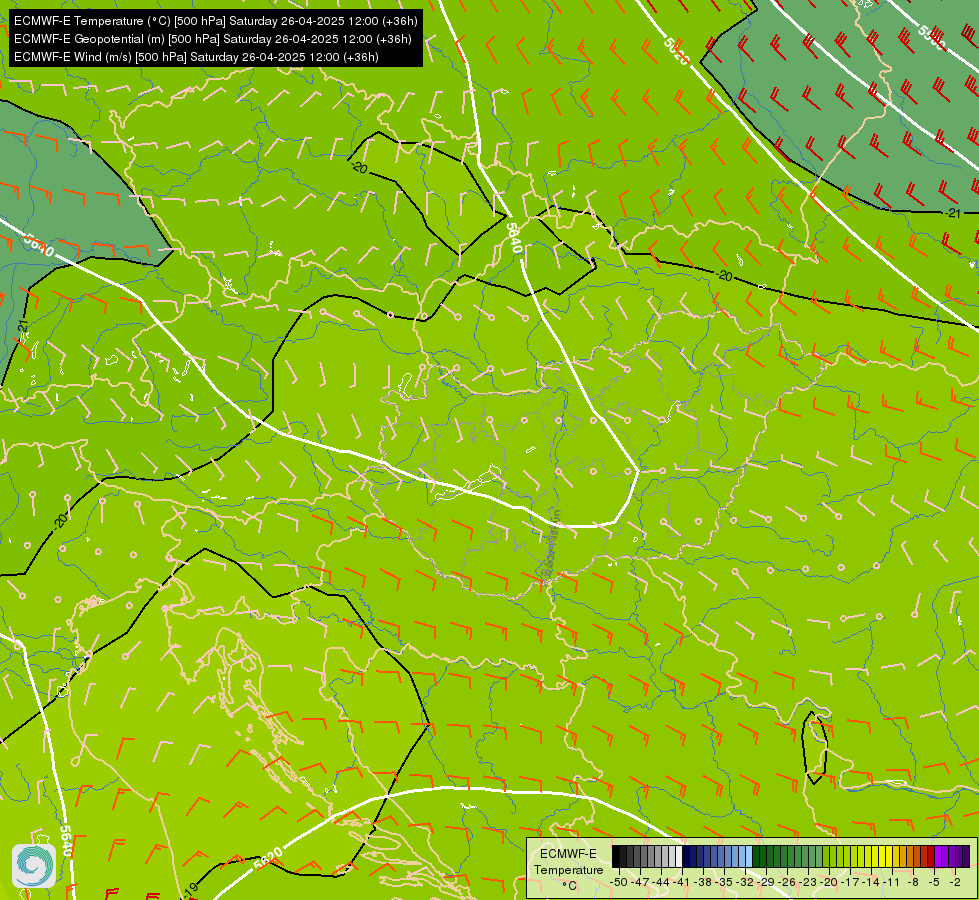Viewport: 979px width, 900px height.
Task: Click the -44 legend value
Action: 661,882
